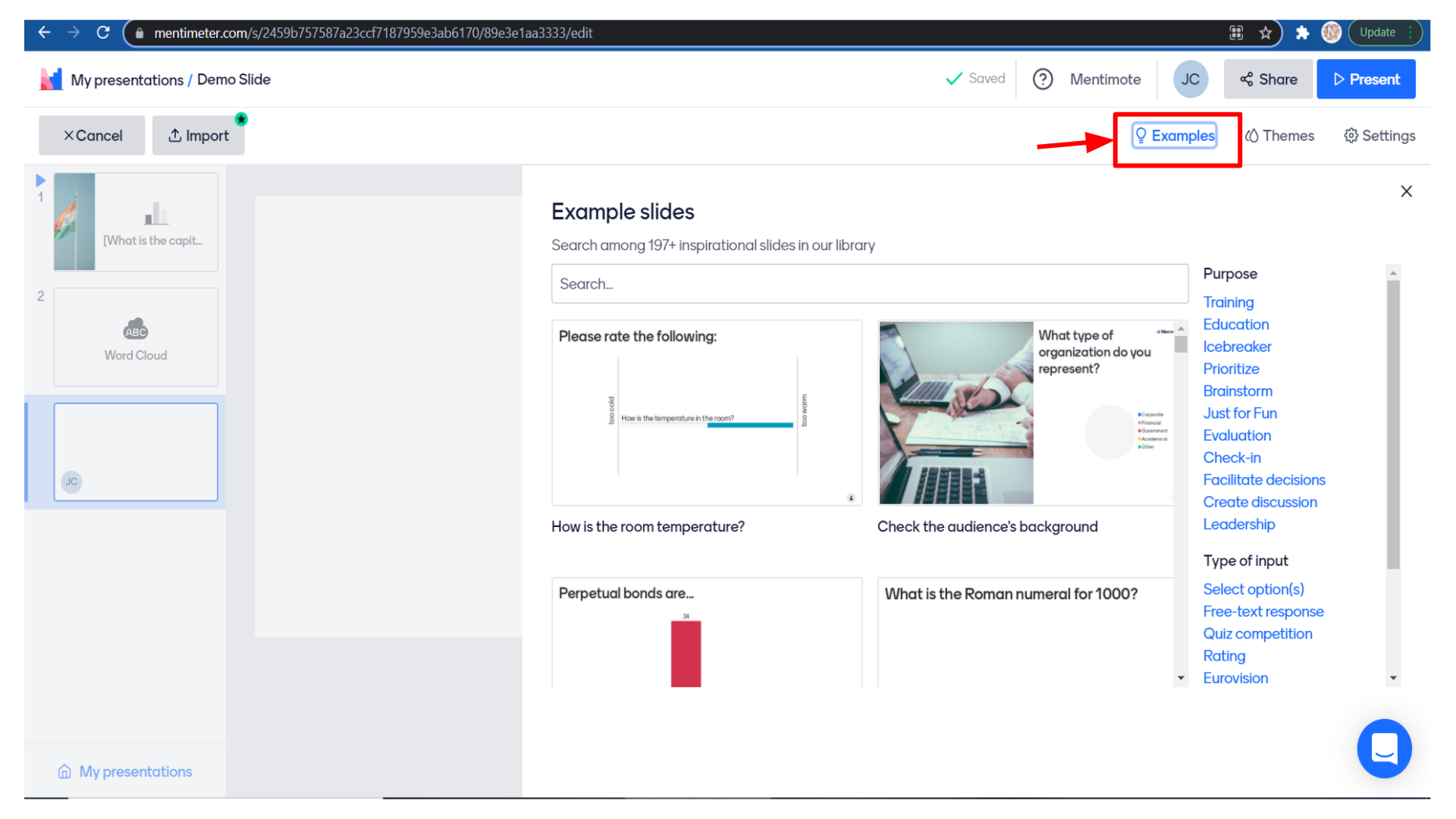Close the Example slides panel

(1405, 192)
